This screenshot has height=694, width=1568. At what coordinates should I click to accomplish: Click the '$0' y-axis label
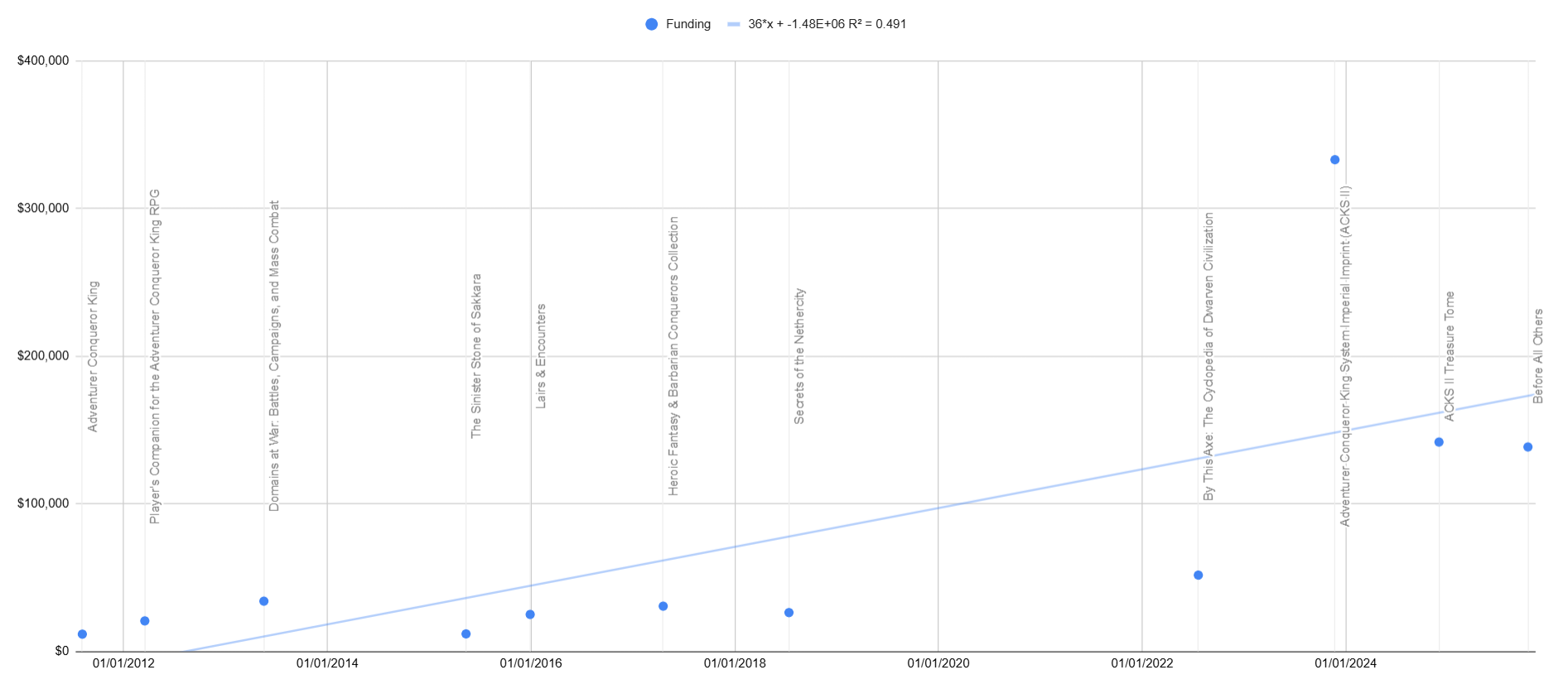click(x=61, y=651)
